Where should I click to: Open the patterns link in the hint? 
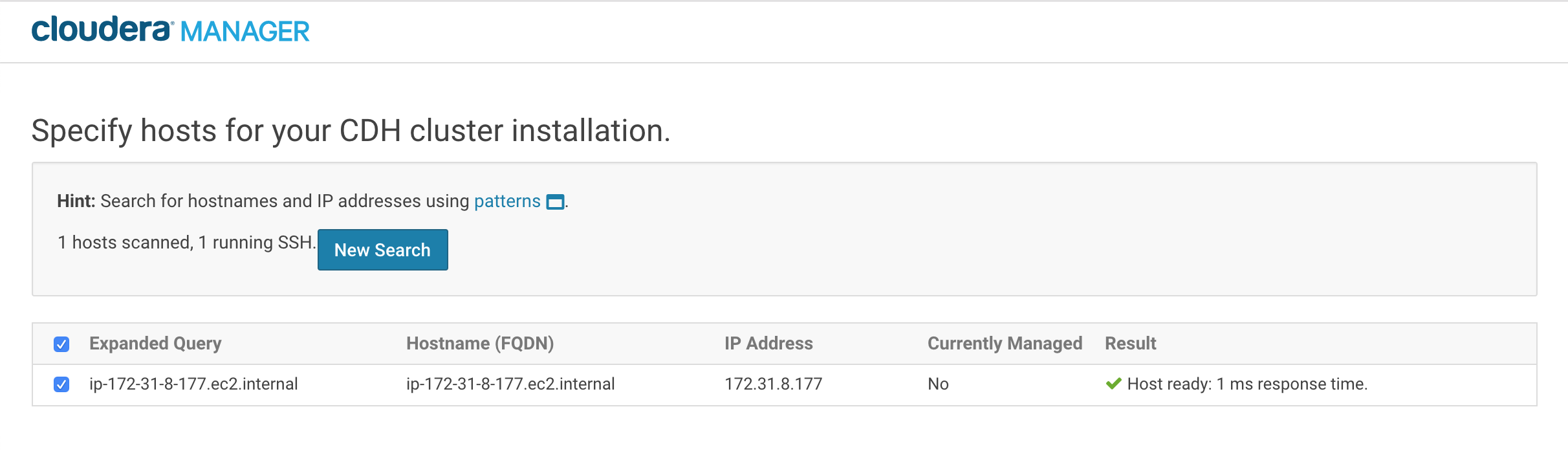[x=506, y=201]
